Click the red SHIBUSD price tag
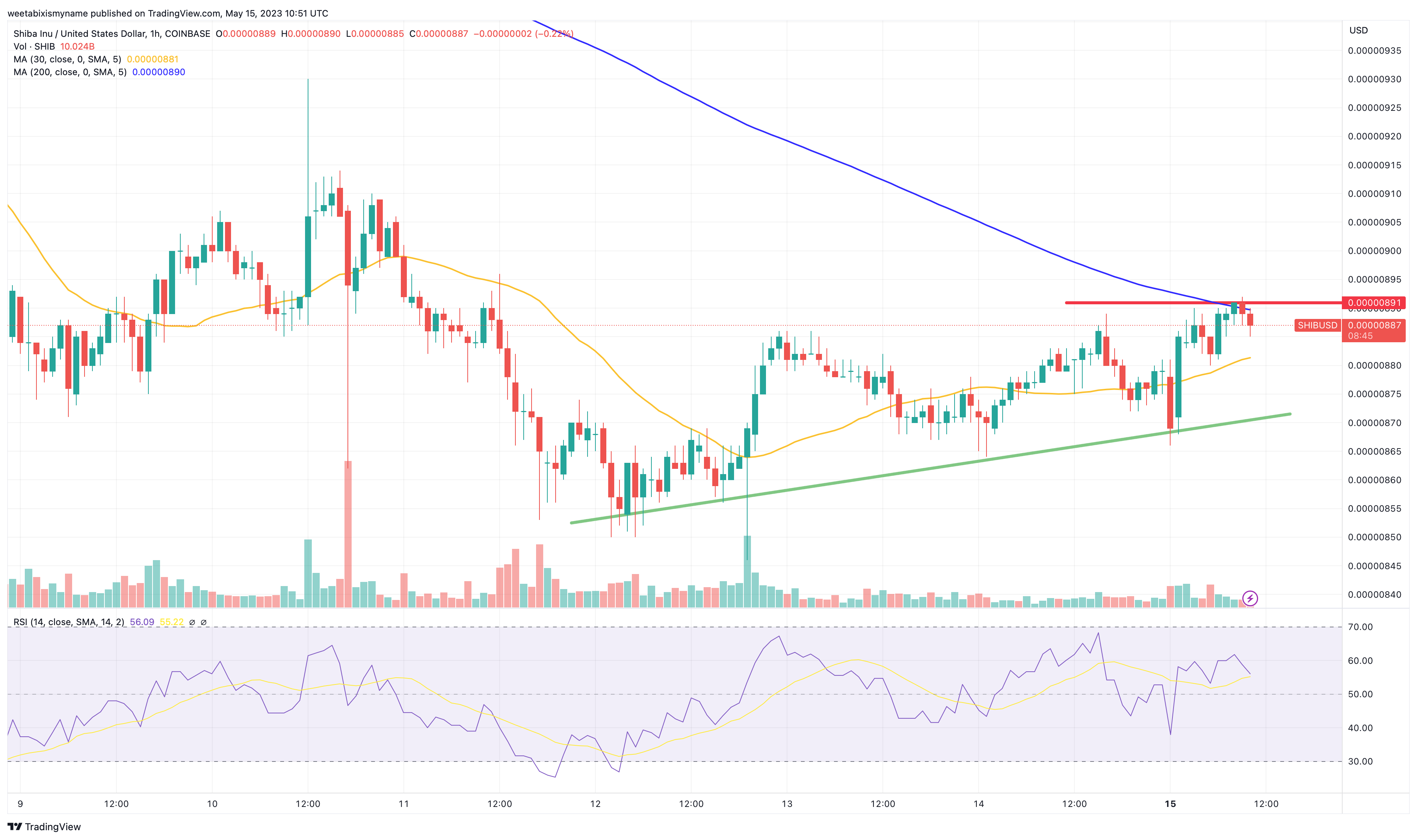 pos(1317,325)
